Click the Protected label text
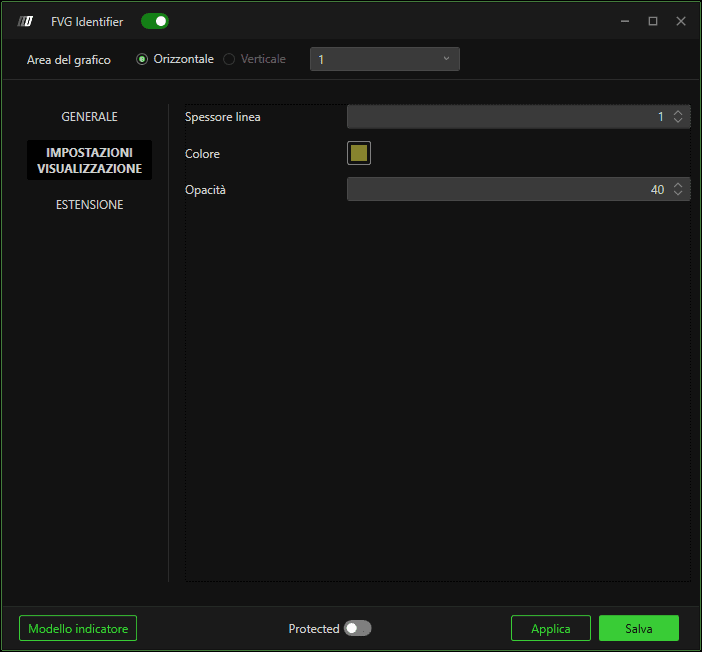The image size is (702, 652). (x=314, y=629)
